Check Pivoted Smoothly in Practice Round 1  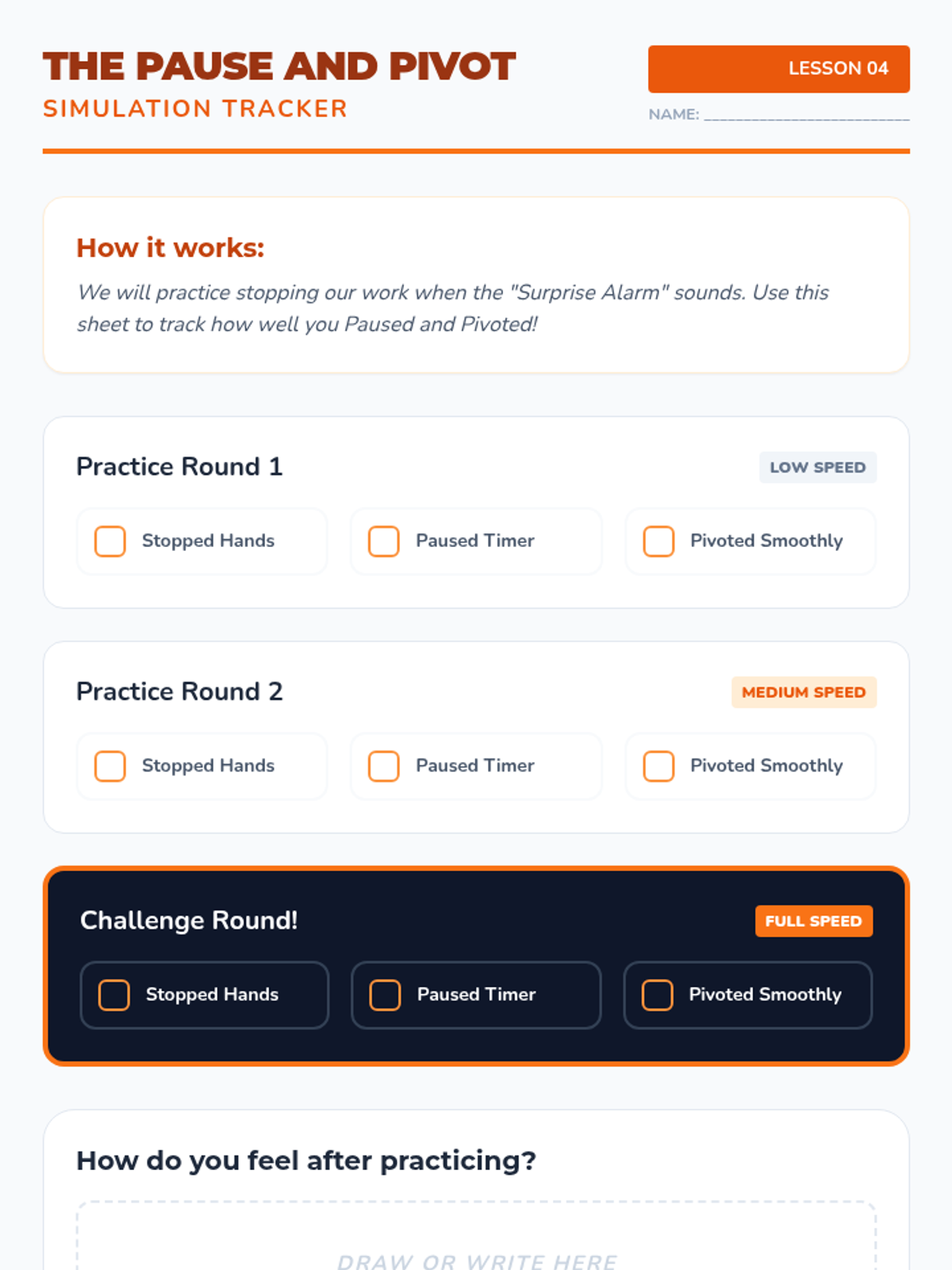click(x=658, y=541)
